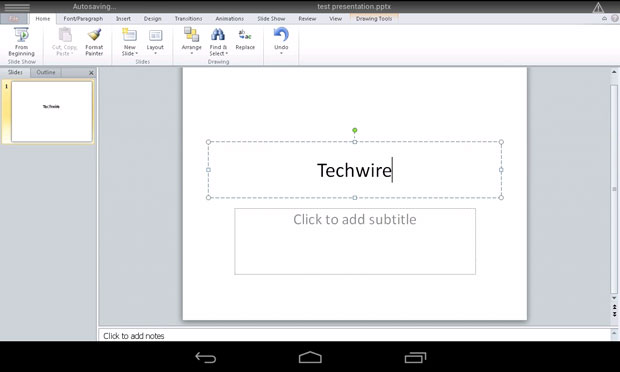Open the hamburger menu at top left
This screenshot has width=620, height=372.
(17, 7)
